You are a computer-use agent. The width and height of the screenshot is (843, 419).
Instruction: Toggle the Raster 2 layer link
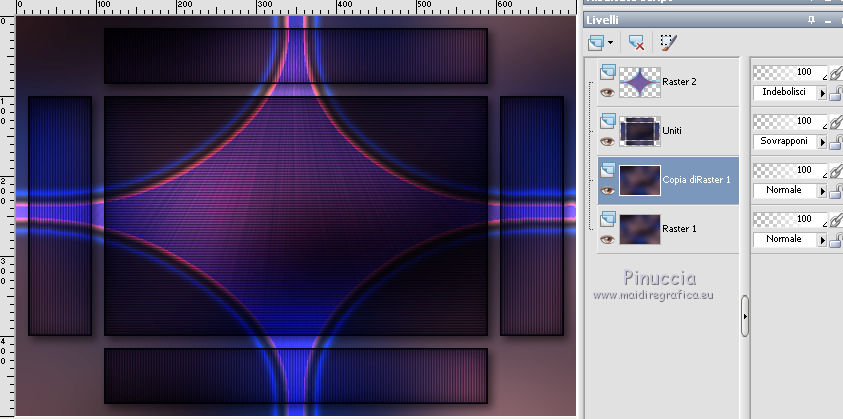[x=835, y=73]
